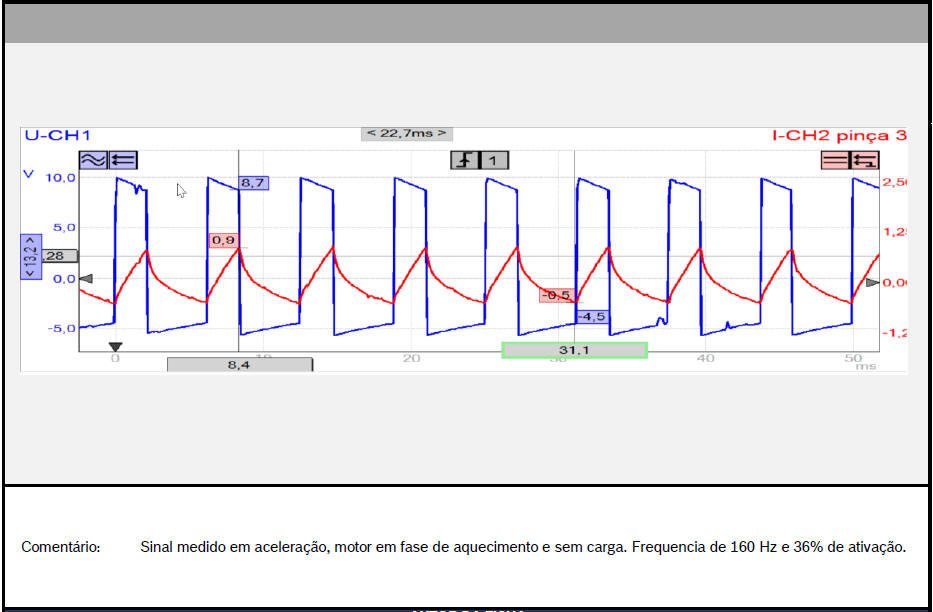Viewport: 933px width, 612px height.
Task: Click the CH2 zero-level marker on right axis
Action: tap(872, 283)
